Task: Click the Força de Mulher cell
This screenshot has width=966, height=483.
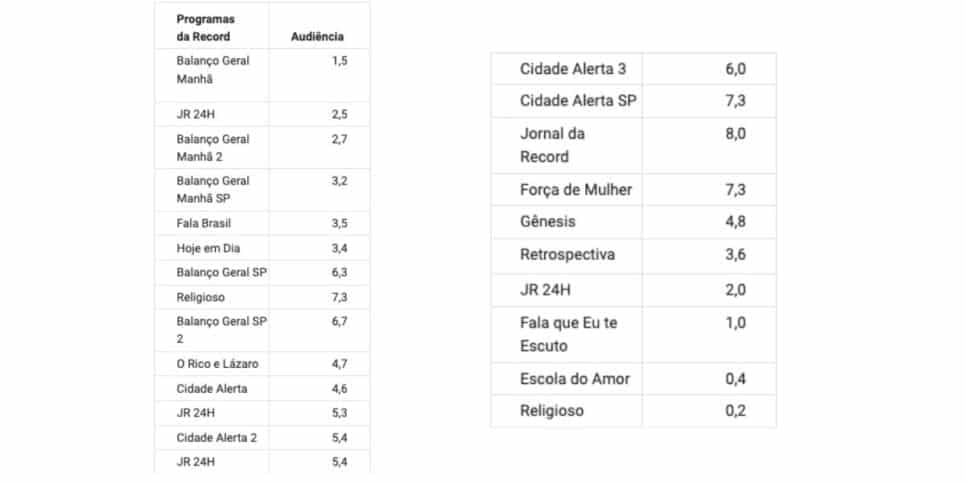Action: (567, 190)
